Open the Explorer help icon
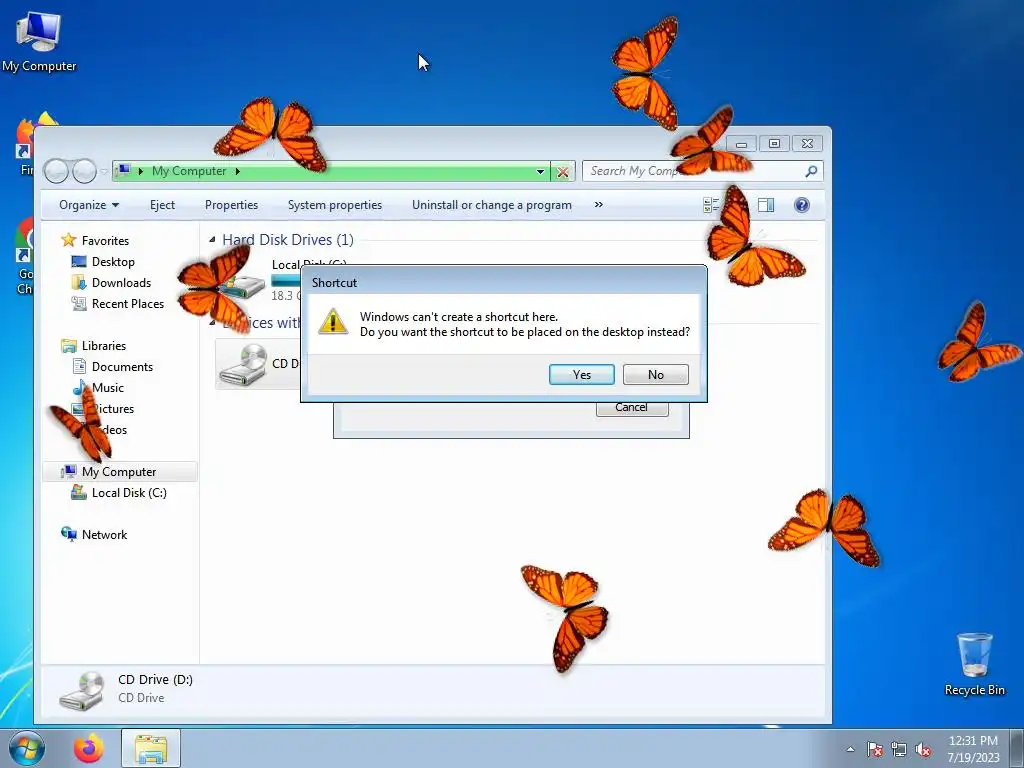 click(x=801, y=205)
